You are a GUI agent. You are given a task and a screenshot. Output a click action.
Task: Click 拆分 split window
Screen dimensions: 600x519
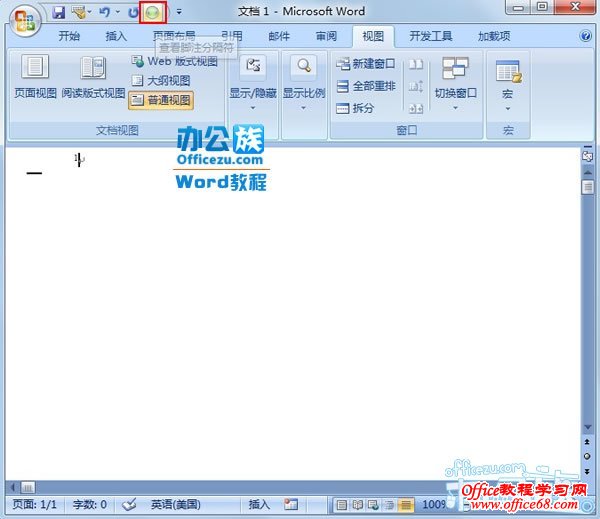click(x=354, y=108)
